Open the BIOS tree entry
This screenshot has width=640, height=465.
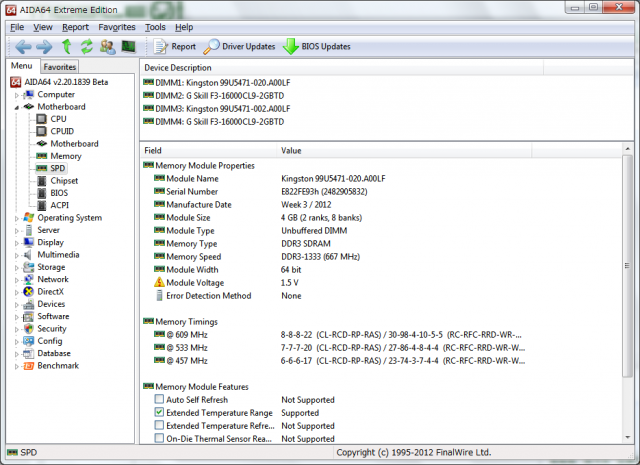pyautogui.click(x=59, y=193)
